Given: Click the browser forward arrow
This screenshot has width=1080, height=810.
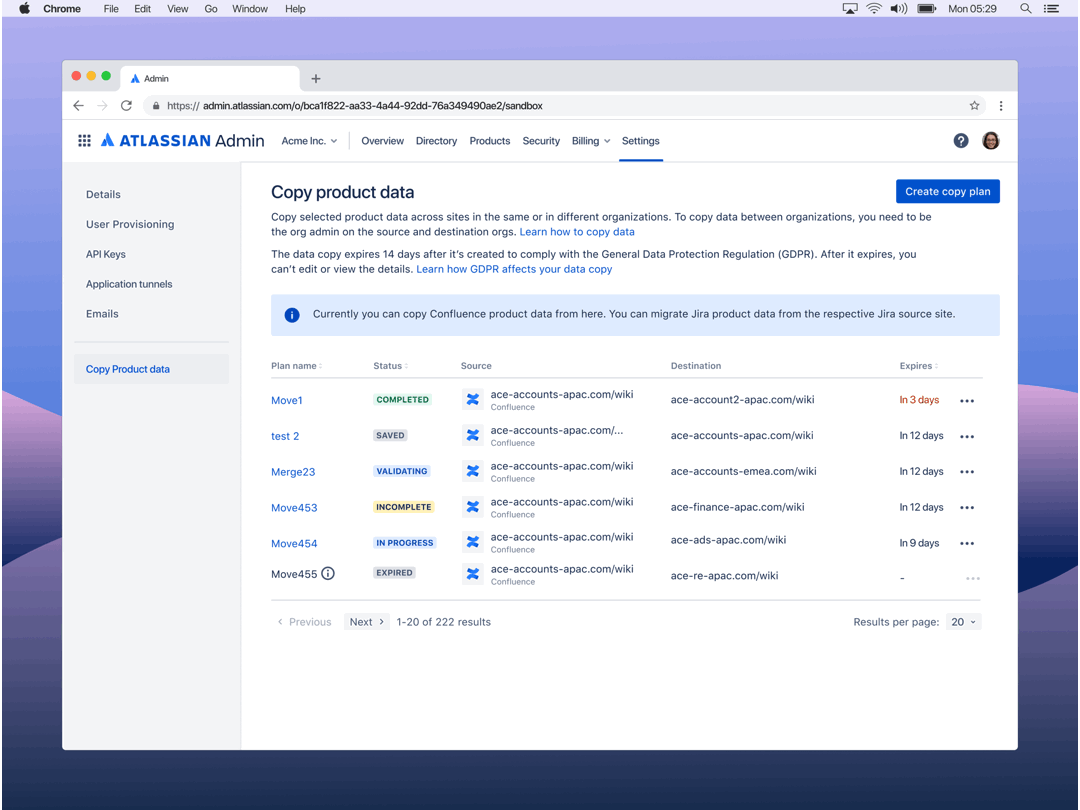Looking at the screenshot, I should (102, 105).
